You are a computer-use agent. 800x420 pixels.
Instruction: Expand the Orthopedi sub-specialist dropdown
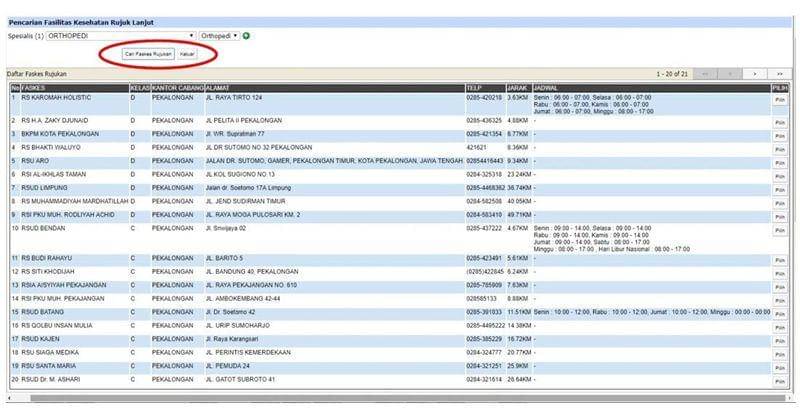coord(219,36)
